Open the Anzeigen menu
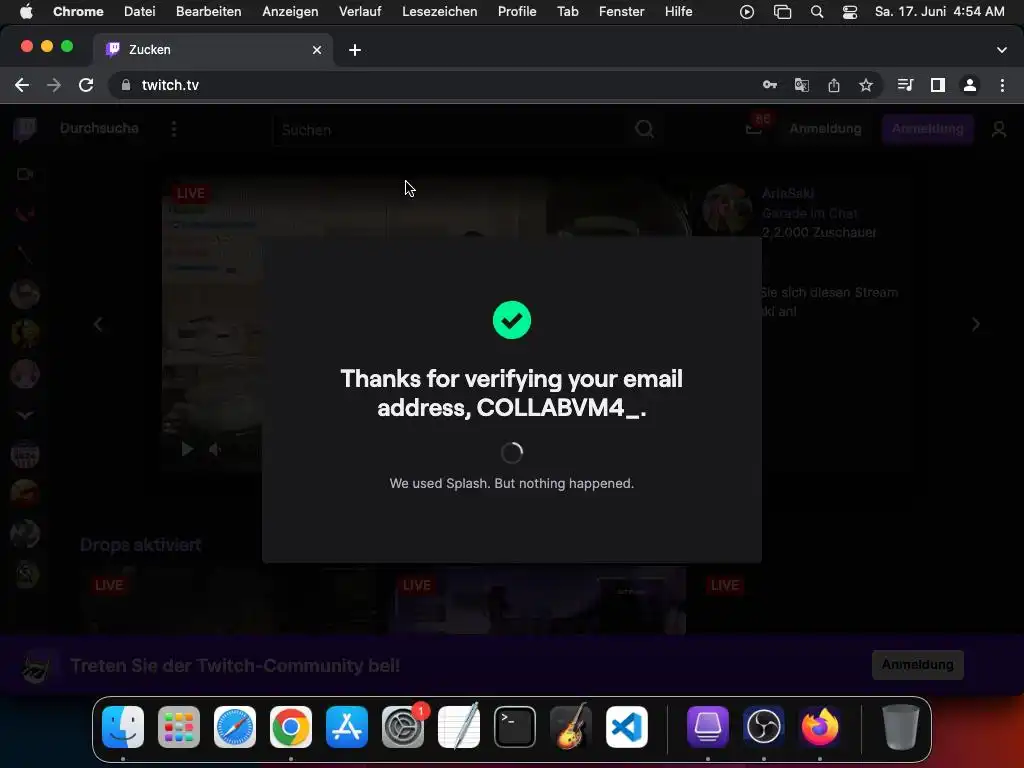 click(x=290, y=11)
